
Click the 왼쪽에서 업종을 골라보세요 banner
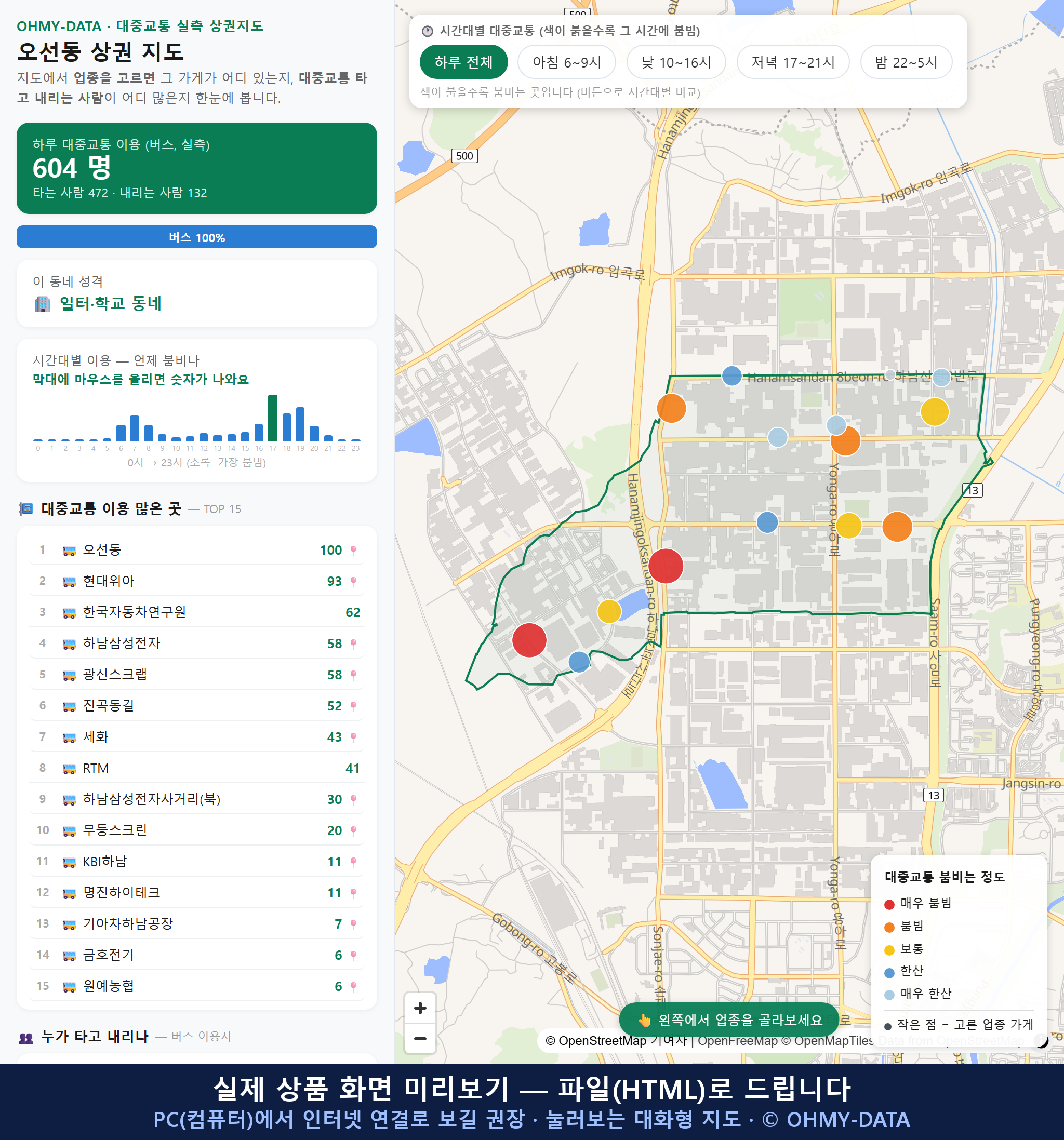tap(729, 1020)
